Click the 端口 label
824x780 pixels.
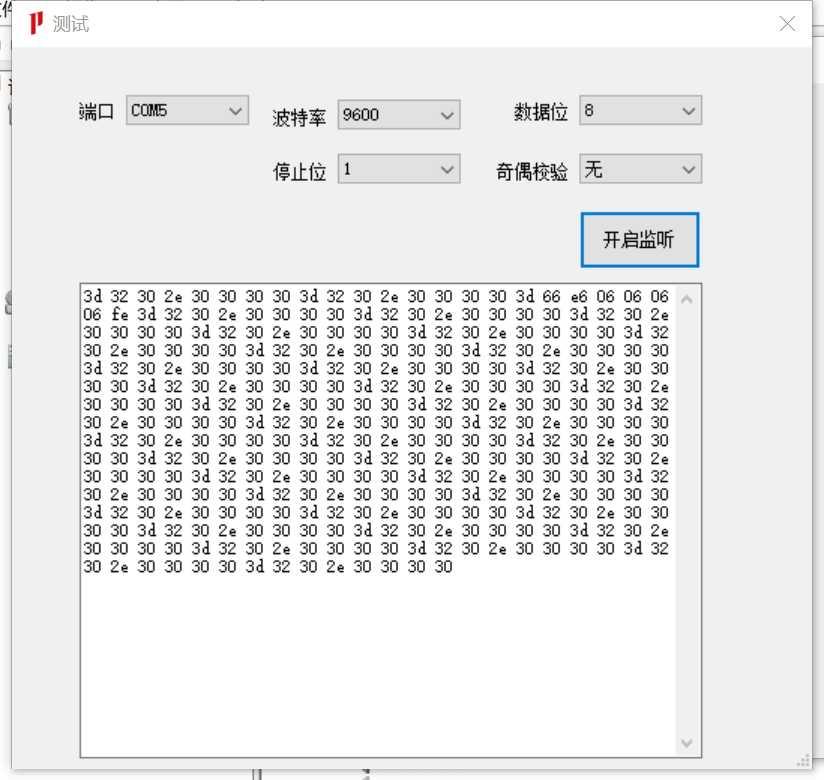click(96, 111)
